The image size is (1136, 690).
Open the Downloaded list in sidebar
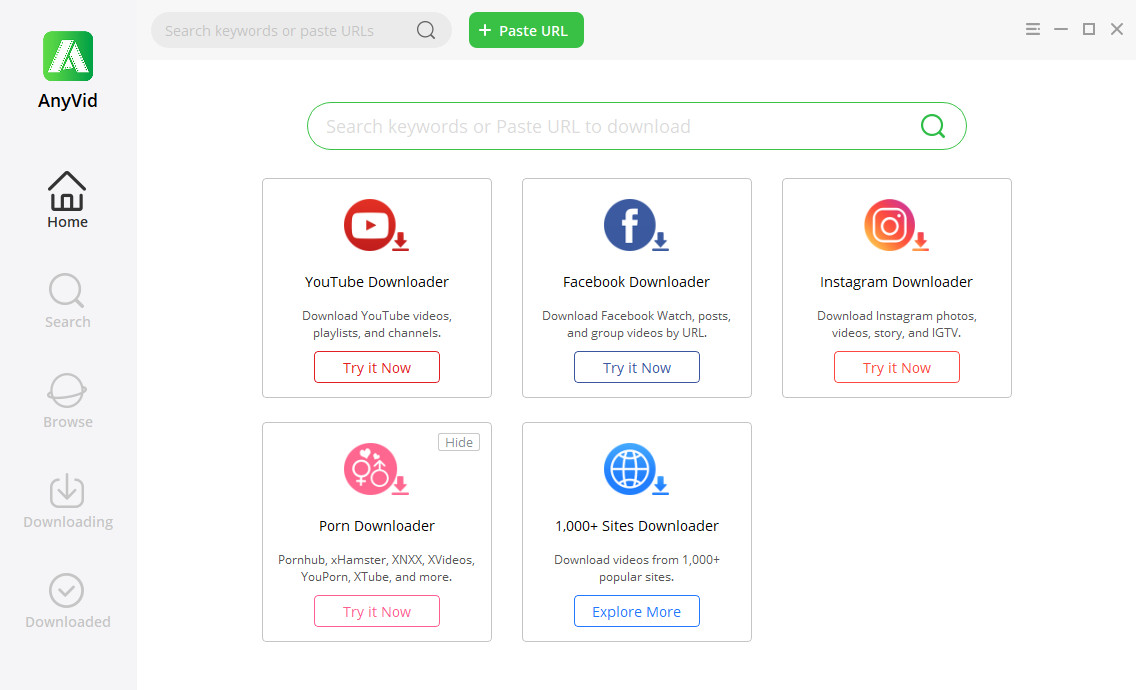67,601
